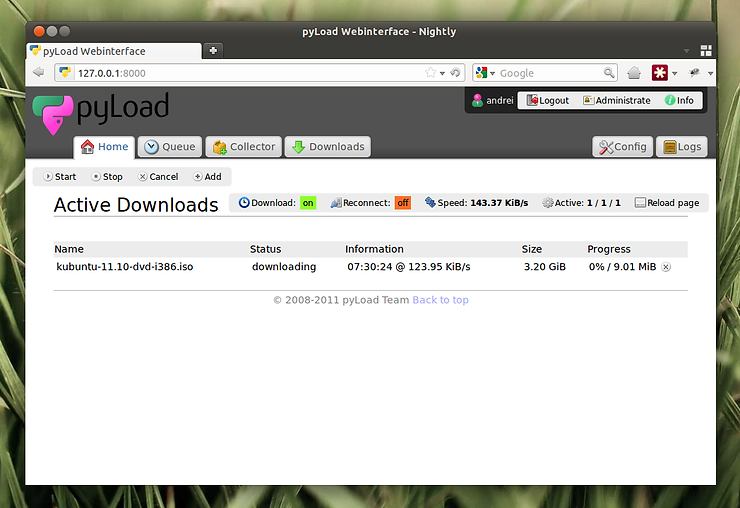Abort the kubuntu-11.10 download with X icon
Viewport: 740px width, 508px height.
[666, 267]
